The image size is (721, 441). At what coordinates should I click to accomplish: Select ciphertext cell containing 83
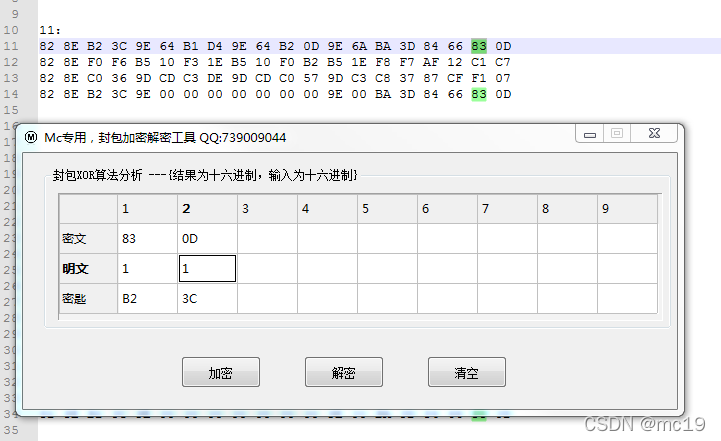147,239
